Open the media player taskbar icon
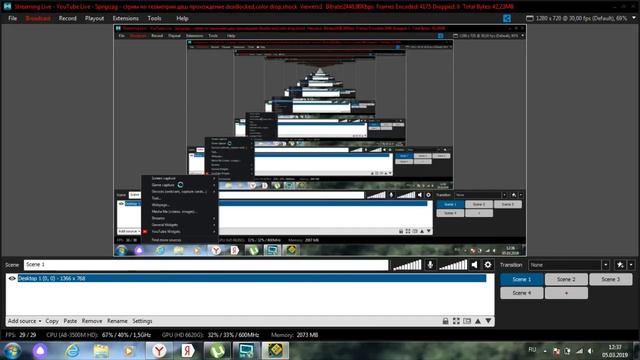This screenshot has width=640, height=360. coord(129,351)
